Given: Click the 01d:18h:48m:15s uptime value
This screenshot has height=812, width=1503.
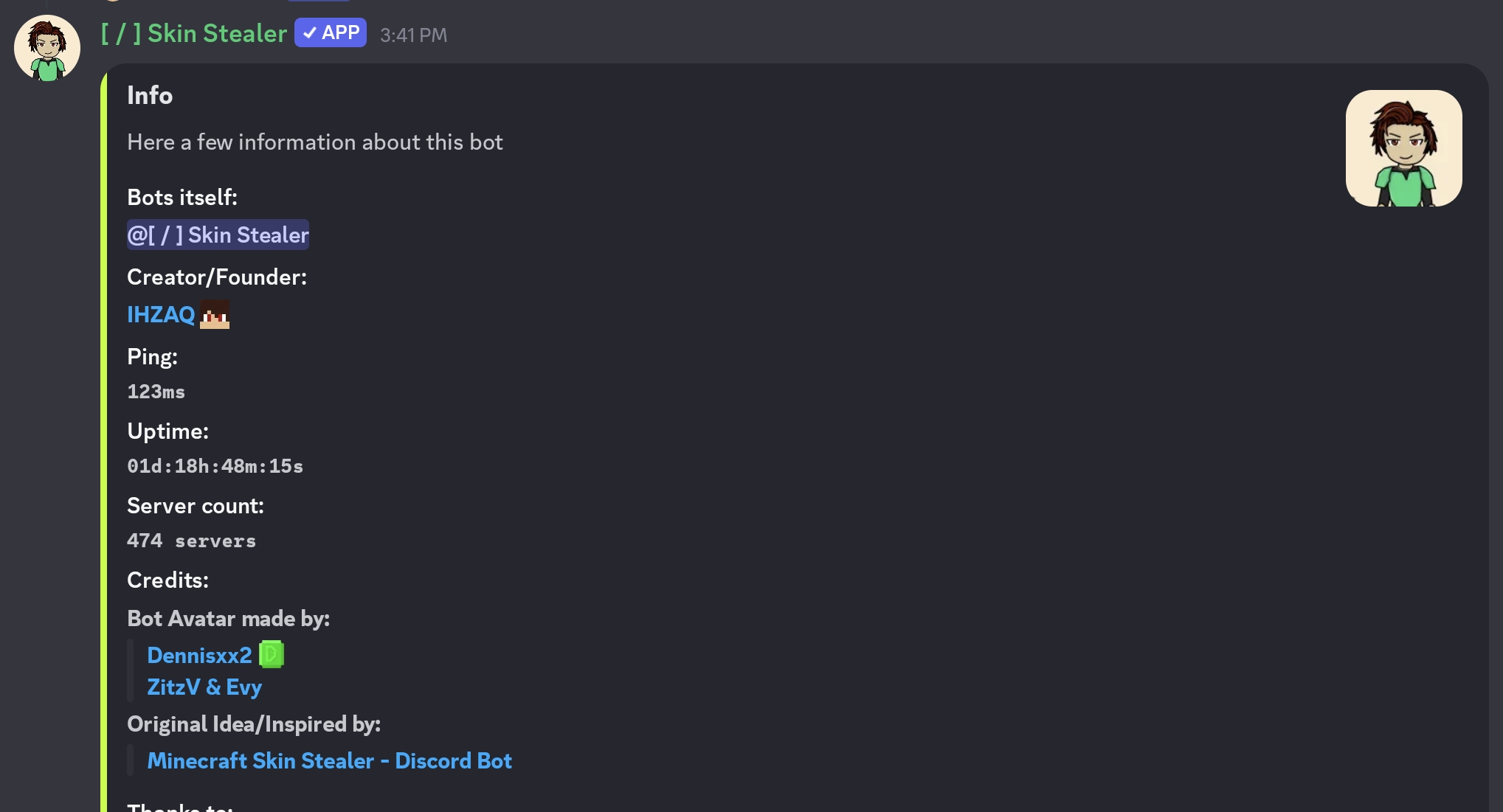Looking at the screenshot, I should pyautogui.click(x=215, y=466).
